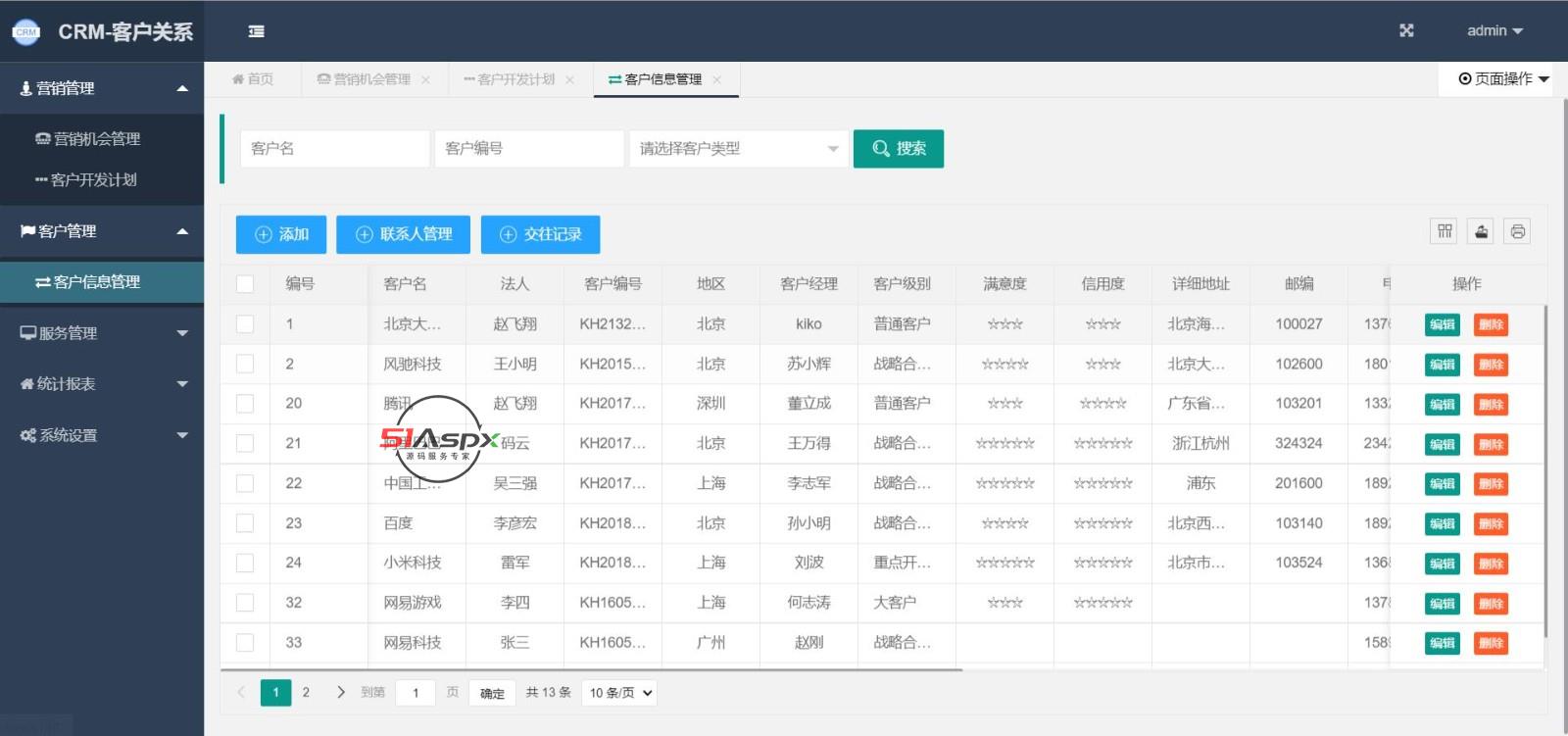
Task: Edit the 百度 row
Action: [1443, 523]
